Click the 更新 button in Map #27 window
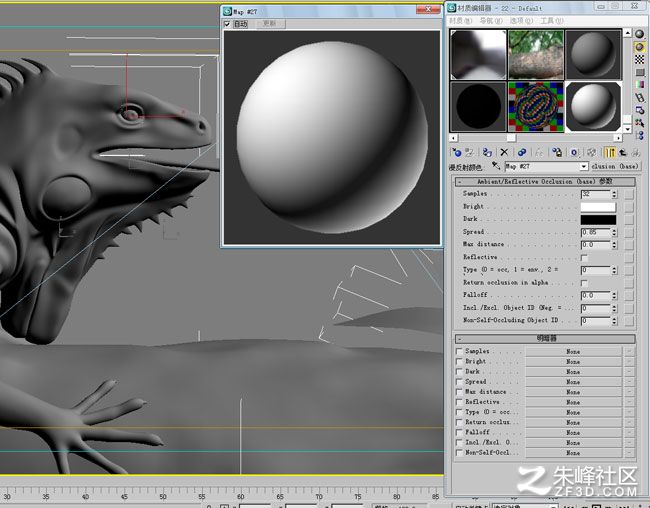 tap(269, 24)
